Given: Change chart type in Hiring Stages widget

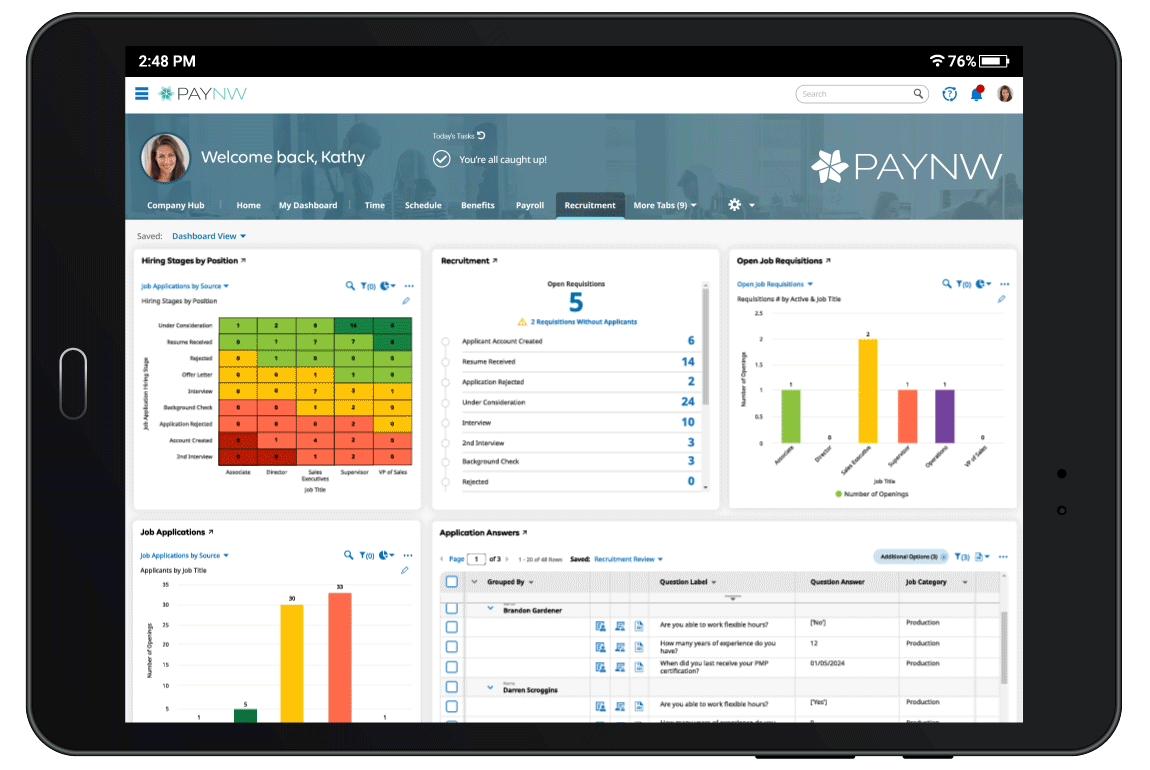Looking at the screenshot, I should pos(387,285).
